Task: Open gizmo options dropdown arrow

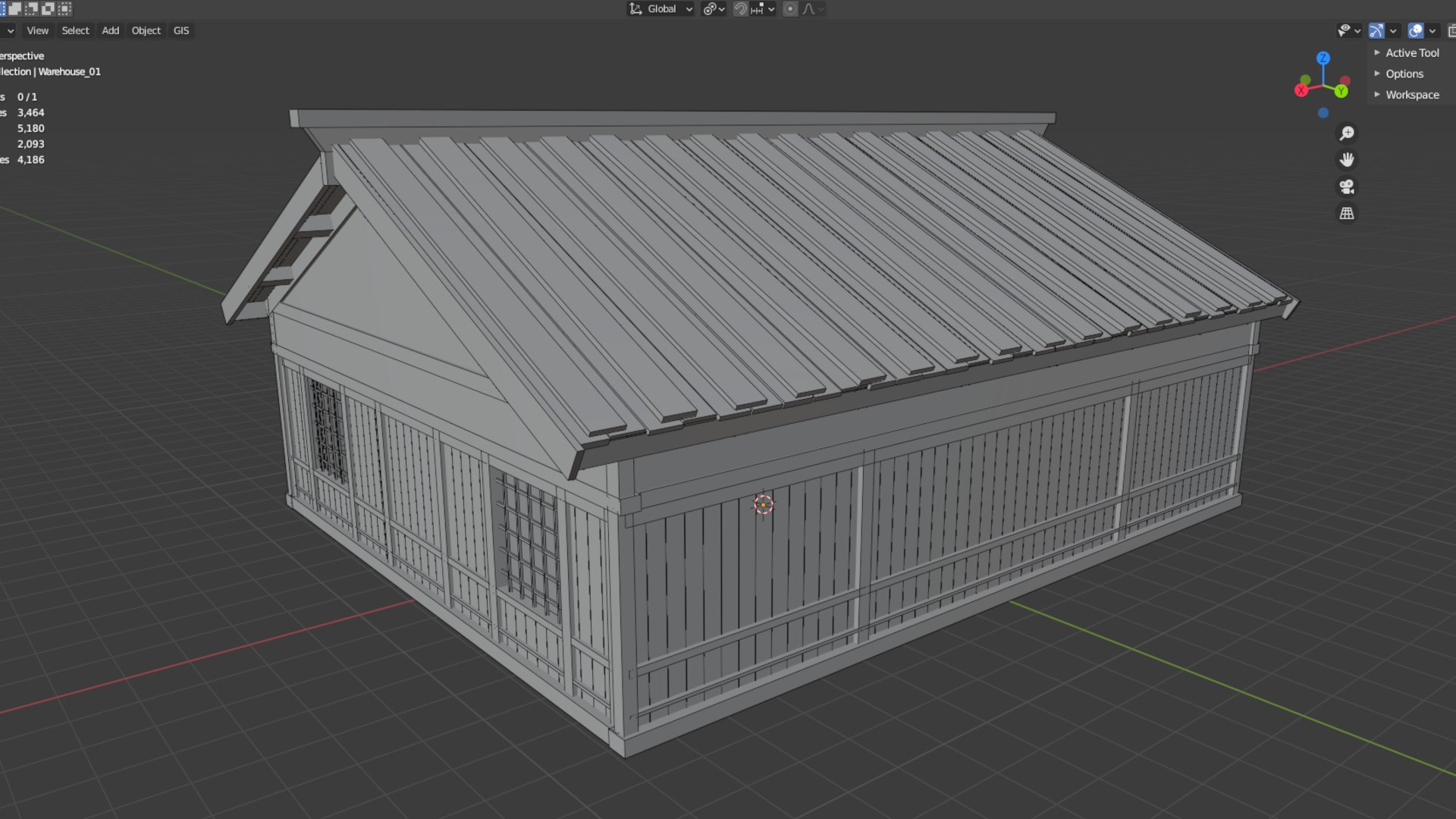Action: point(1393,30)
